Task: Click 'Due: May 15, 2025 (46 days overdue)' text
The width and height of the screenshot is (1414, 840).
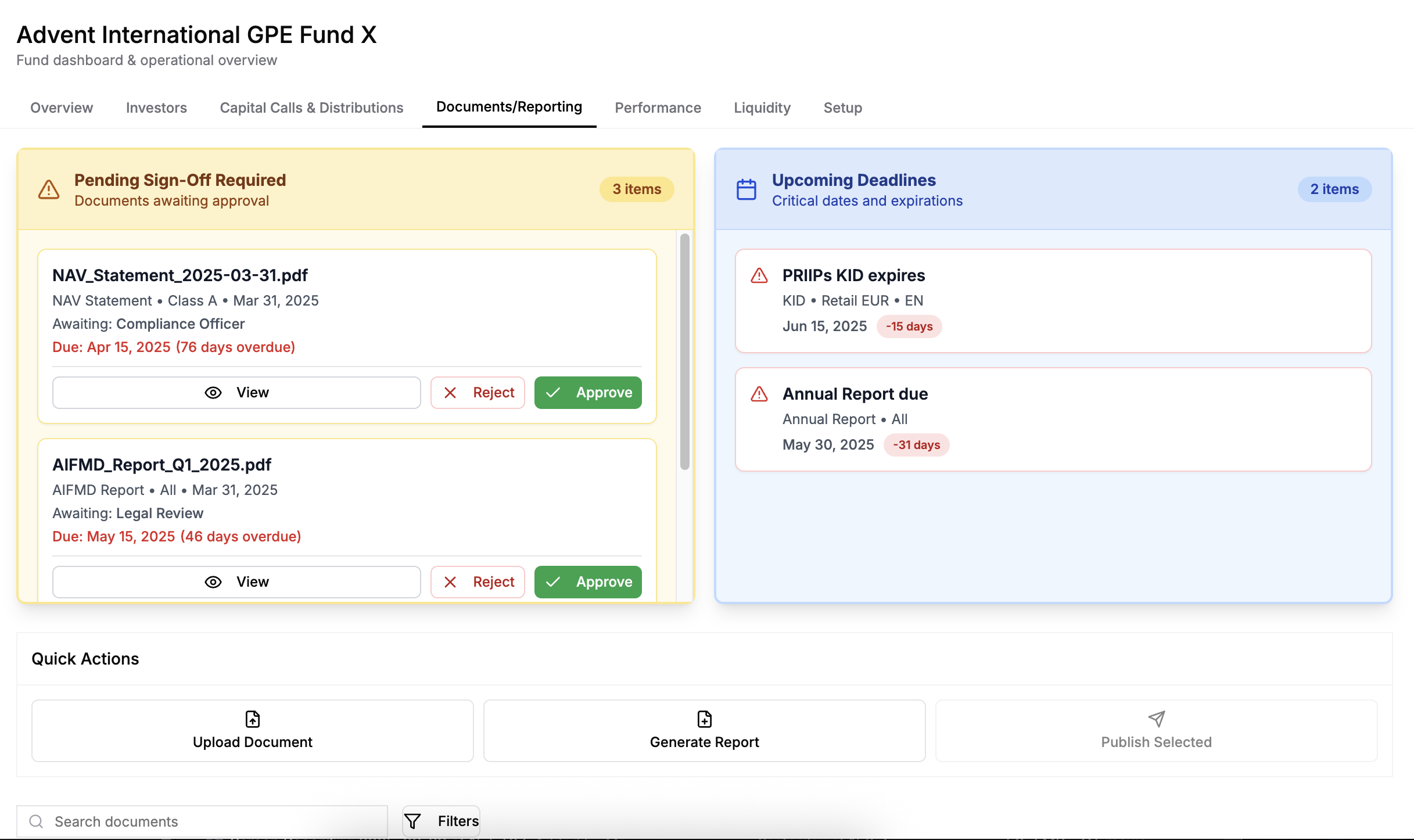Action: point(177,537)
